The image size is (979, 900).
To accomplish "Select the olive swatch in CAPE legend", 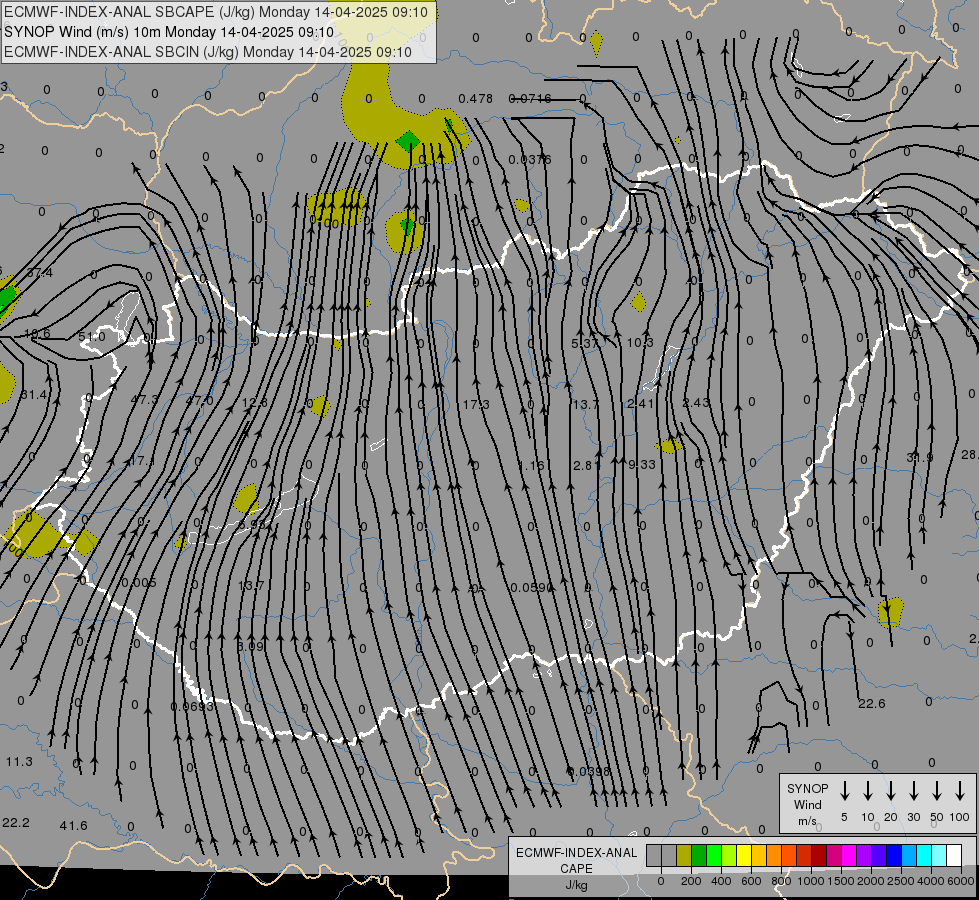I will point(684,856).
